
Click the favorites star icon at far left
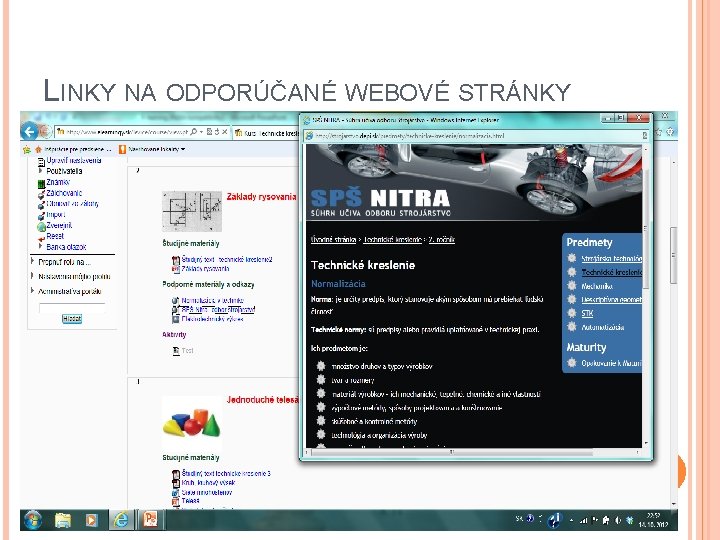point(27,149)
